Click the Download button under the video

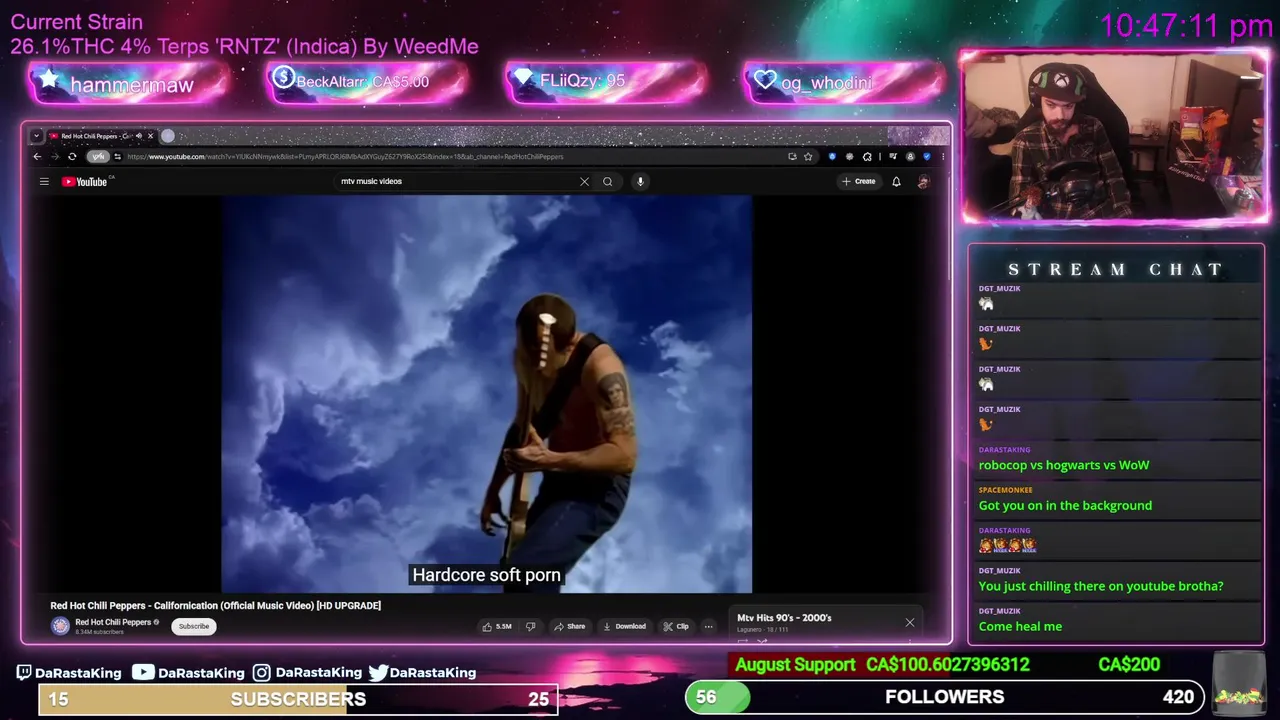pyautogui.click(x=625, y=626)
